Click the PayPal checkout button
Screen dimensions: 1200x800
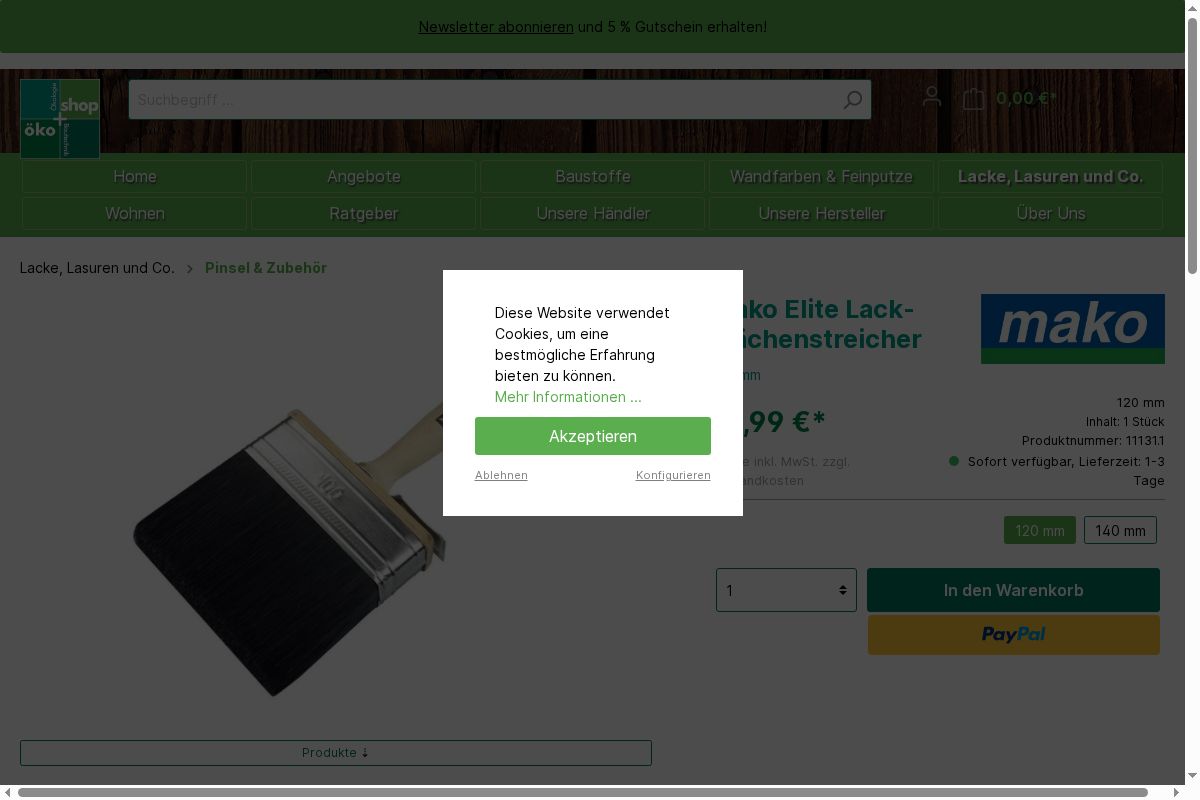coord(1013,635)
